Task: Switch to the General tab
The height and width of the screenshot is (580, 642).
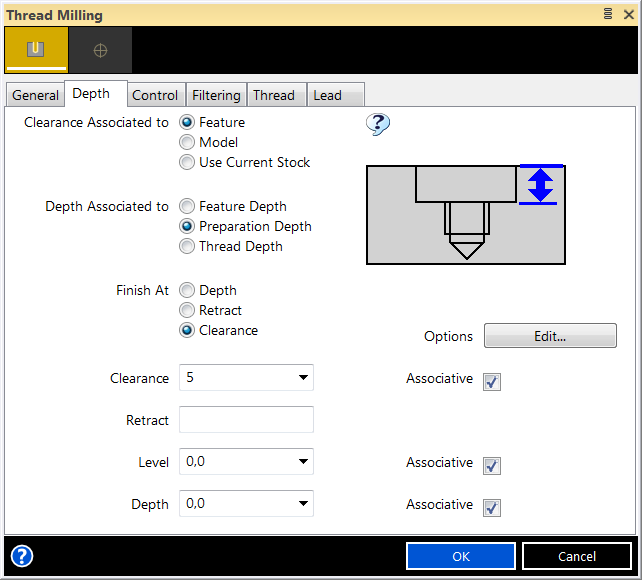Action: coord(35,95)
